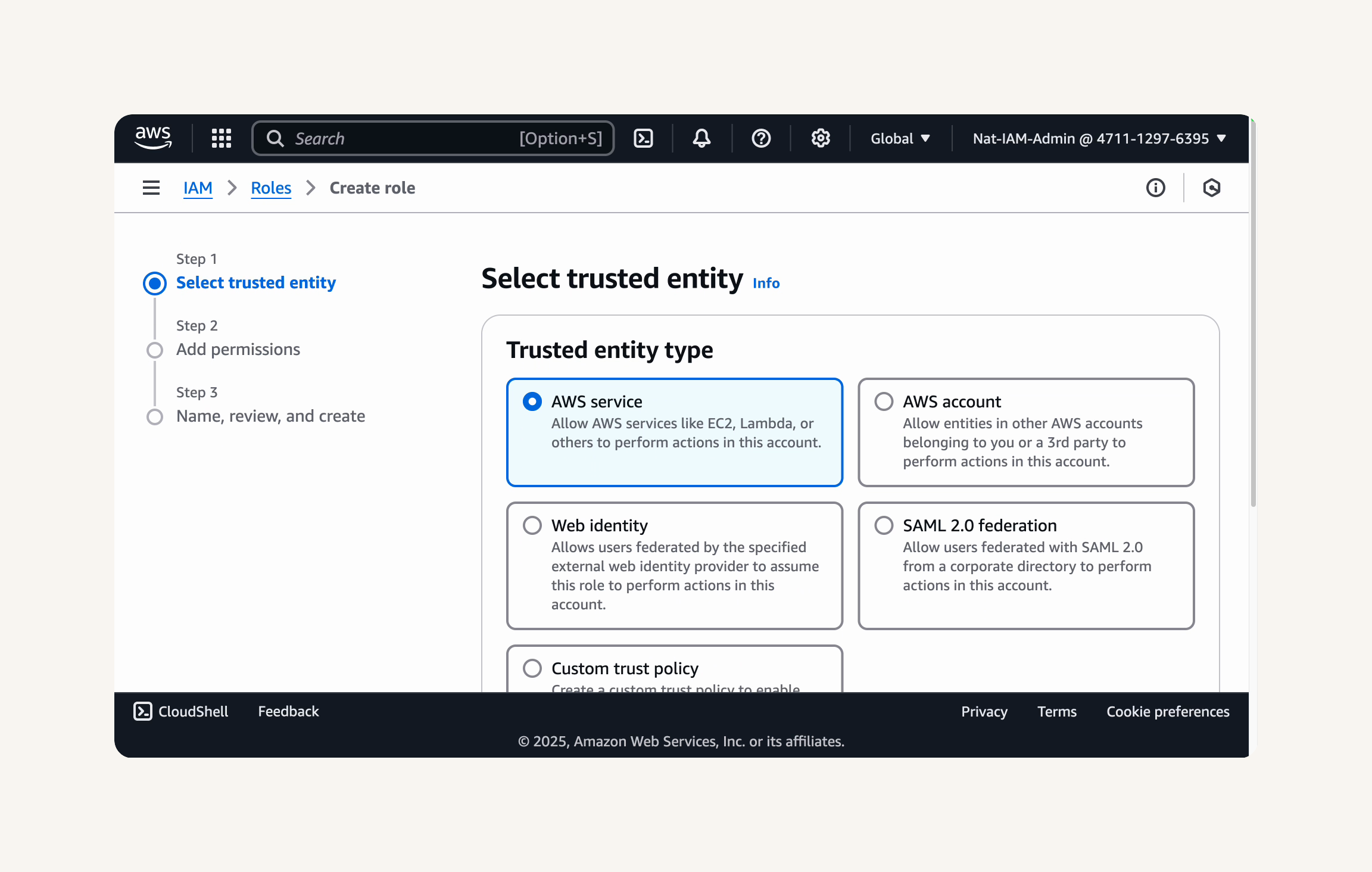Viewport: 1372px width, 872px height.
Task: Click Step 2 Add permissions
Action: tap(238, 349)
